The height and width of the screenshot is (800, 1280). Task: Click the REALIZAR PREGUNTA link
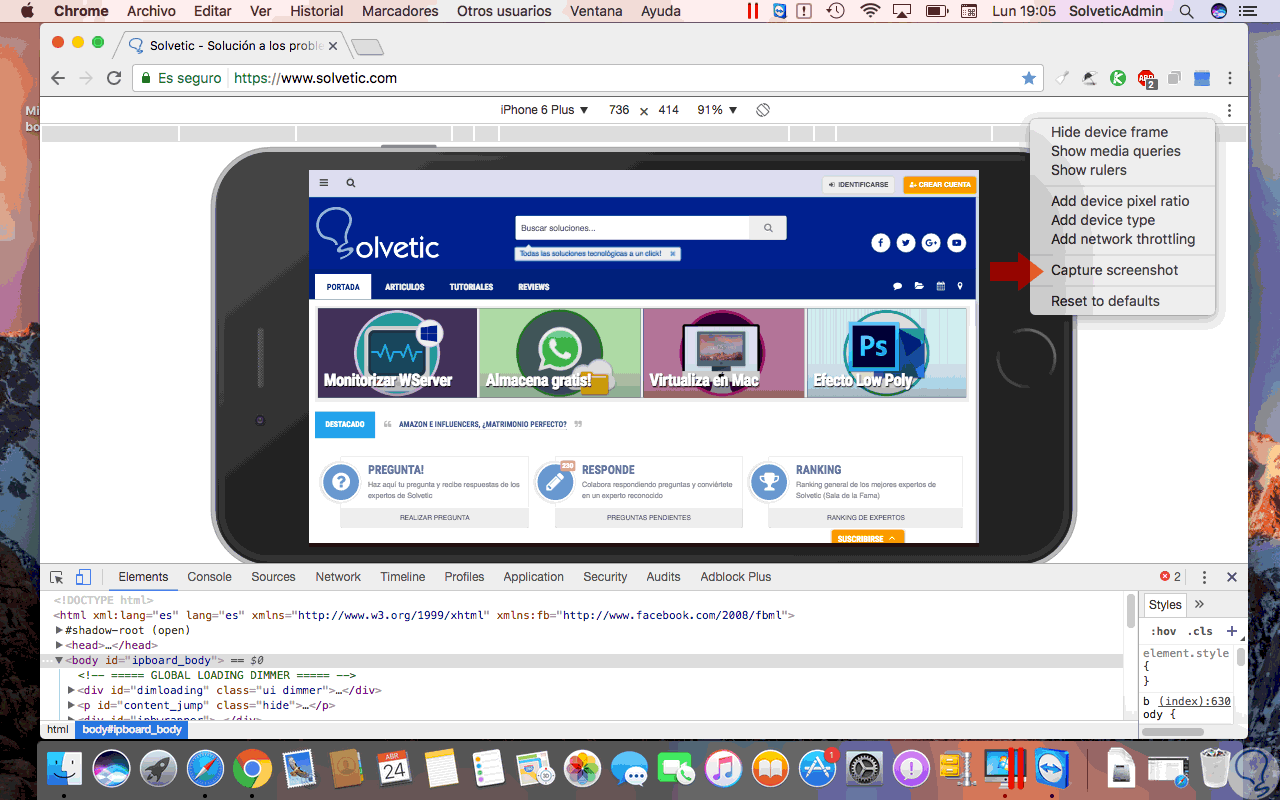pyautogui.click(x=435, y=518)
